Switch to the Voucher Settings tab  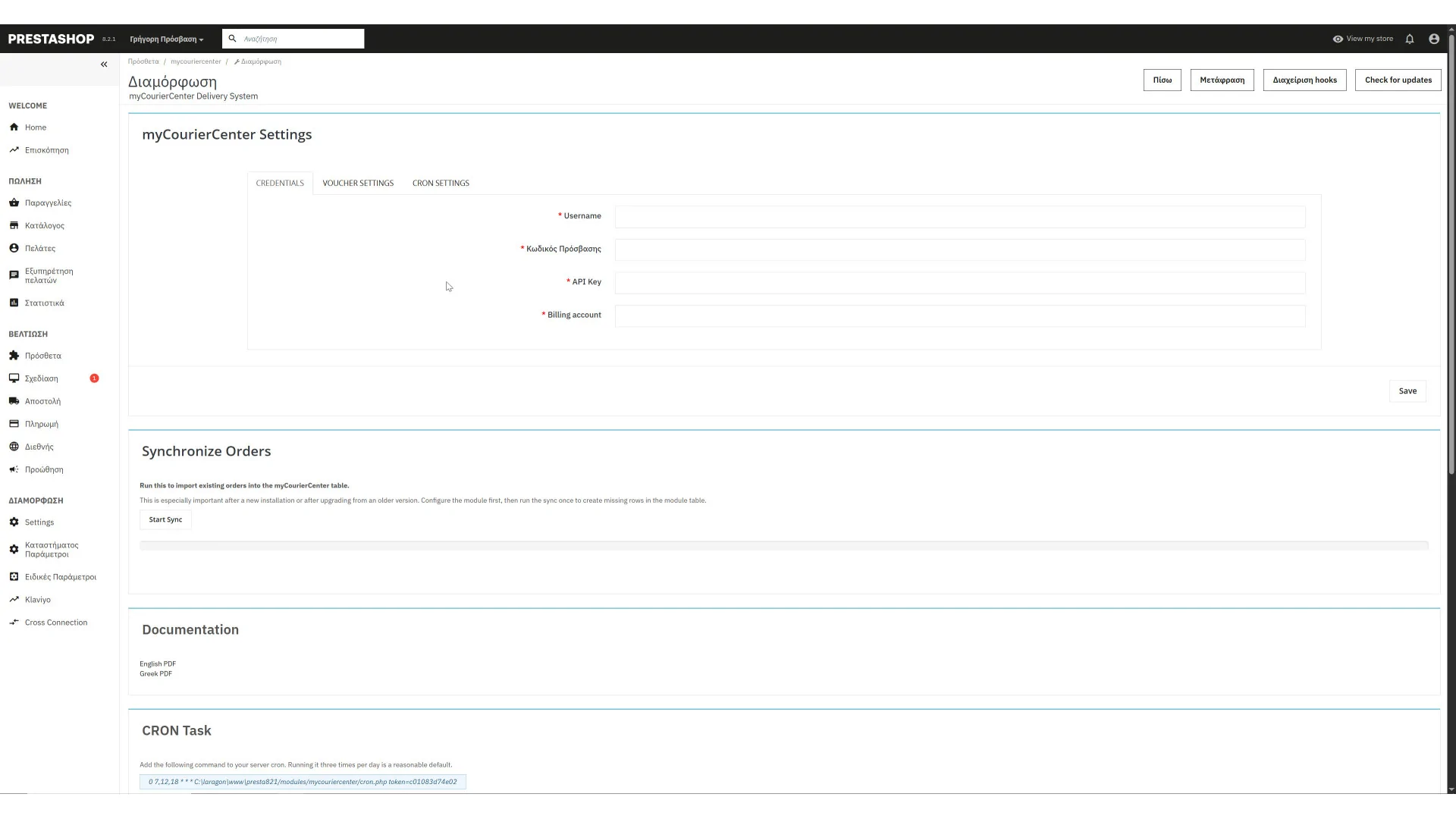pyautogui.click(x=358, y=184)
